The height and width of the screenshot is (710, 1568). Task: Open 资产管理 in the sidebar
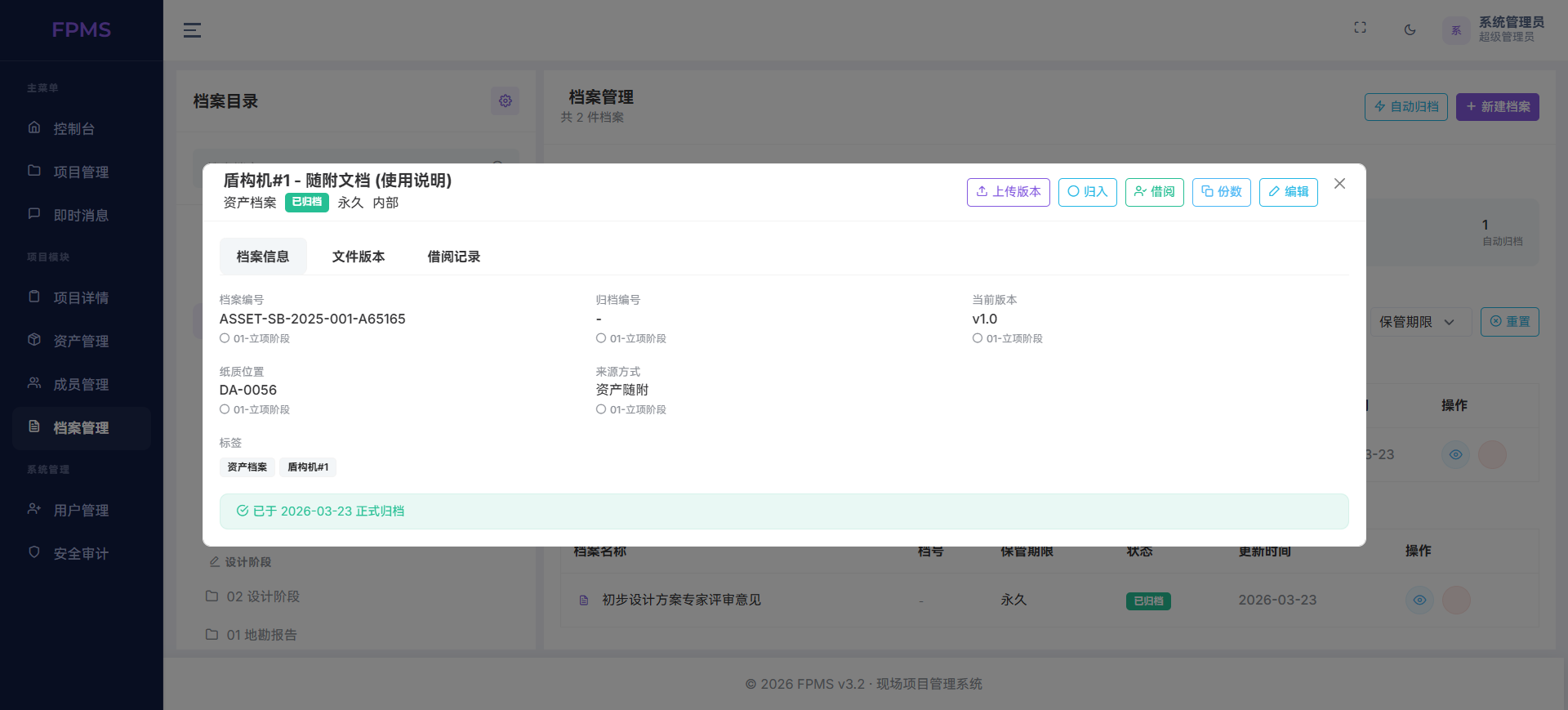pyautogui.click(x=81, y=341)
